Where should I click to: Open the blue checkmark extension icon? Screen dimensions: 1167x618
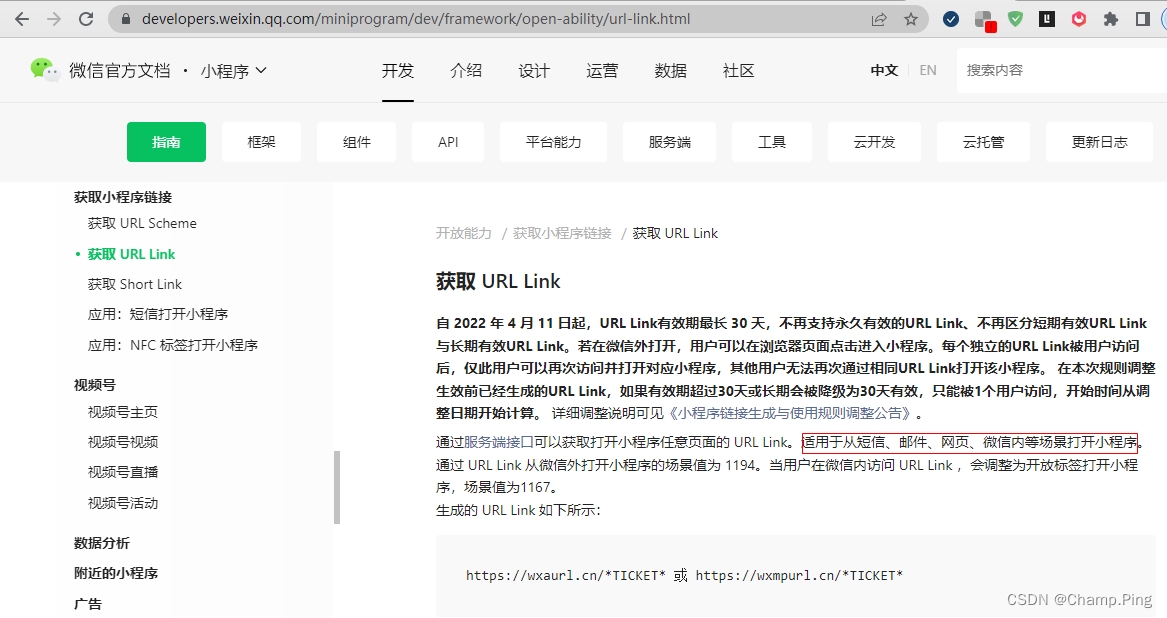[x=950, y=19]
